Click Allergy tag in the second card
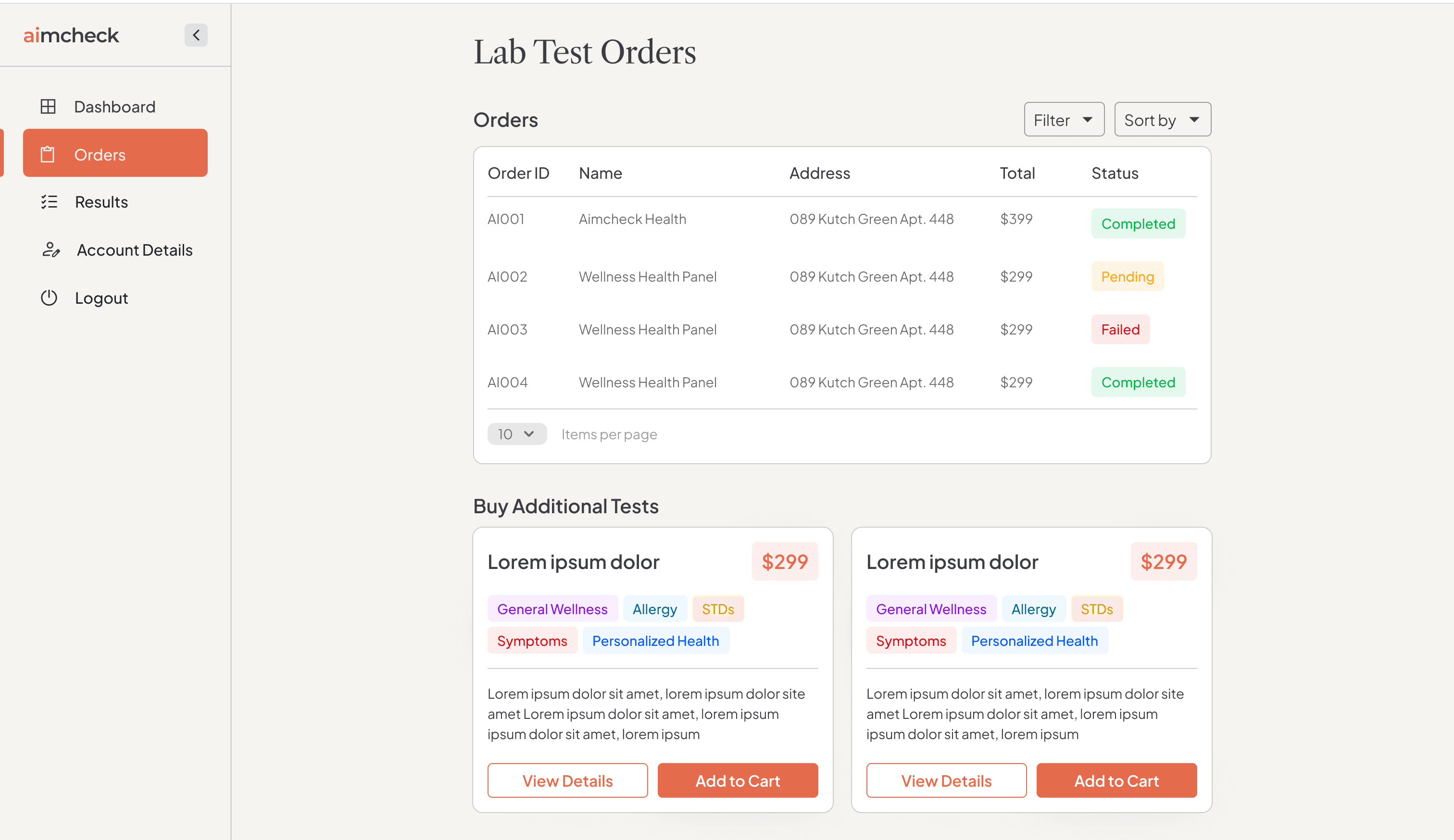 (1033, 609)
